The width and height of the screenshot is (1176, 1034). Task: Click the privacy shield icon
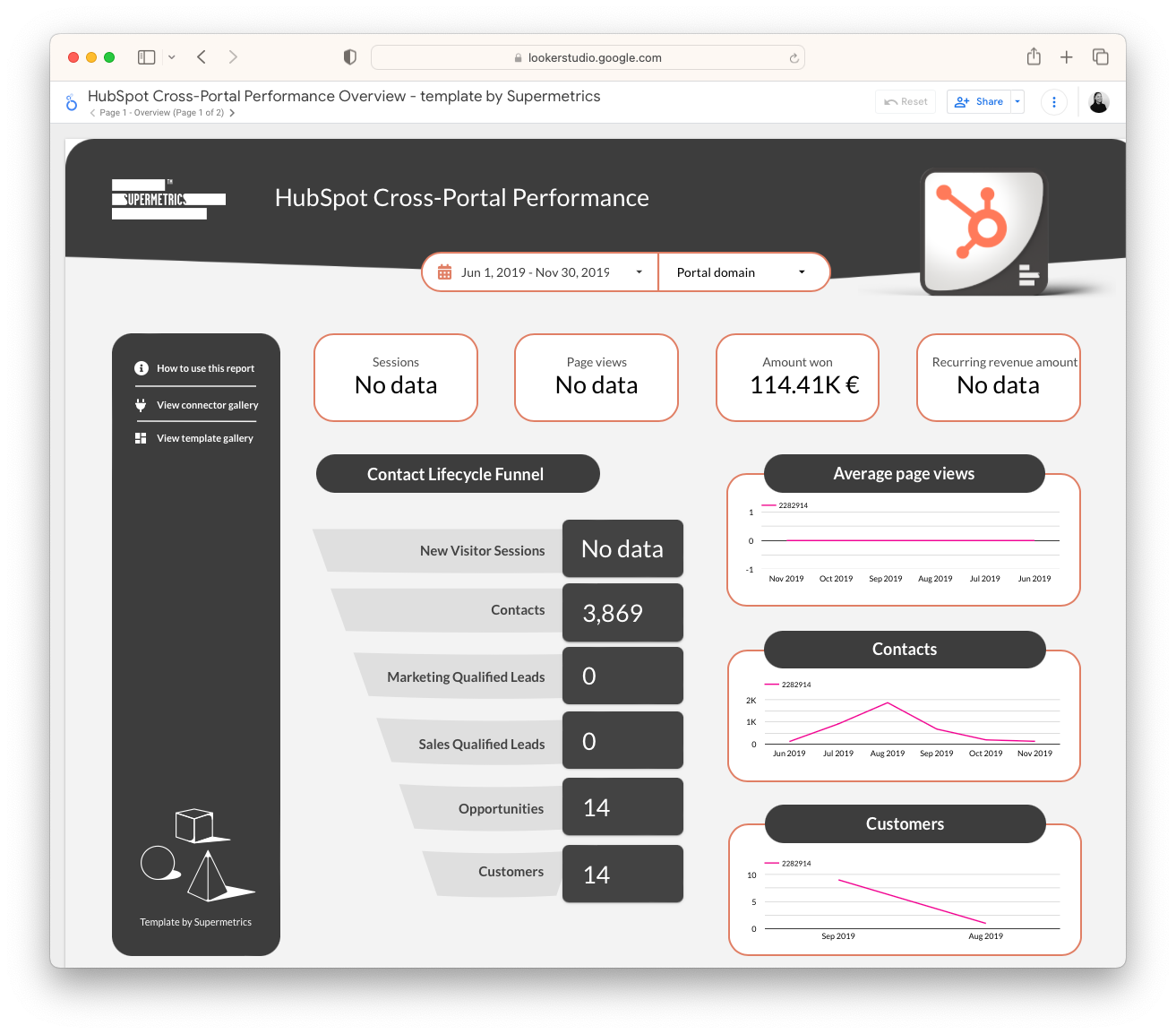350,57
